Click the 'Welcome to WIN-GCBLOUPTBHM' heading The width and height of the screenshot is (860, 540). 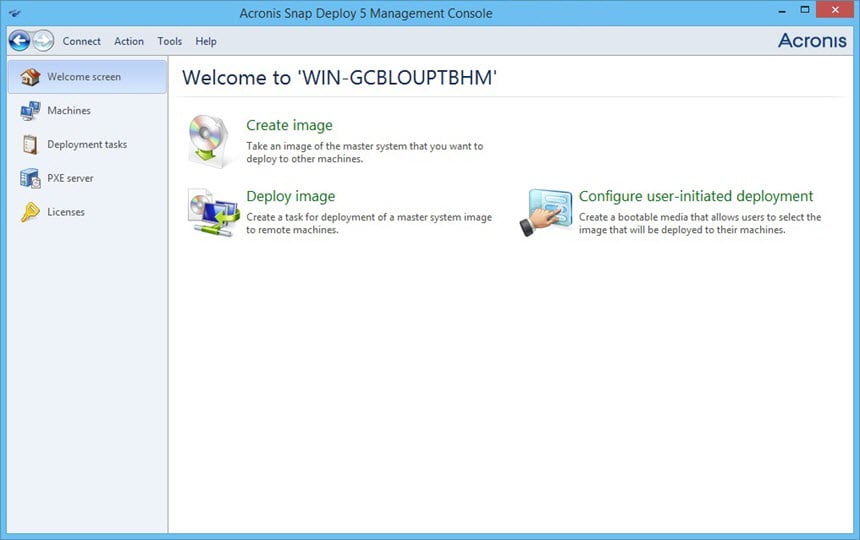coord(340,77)
